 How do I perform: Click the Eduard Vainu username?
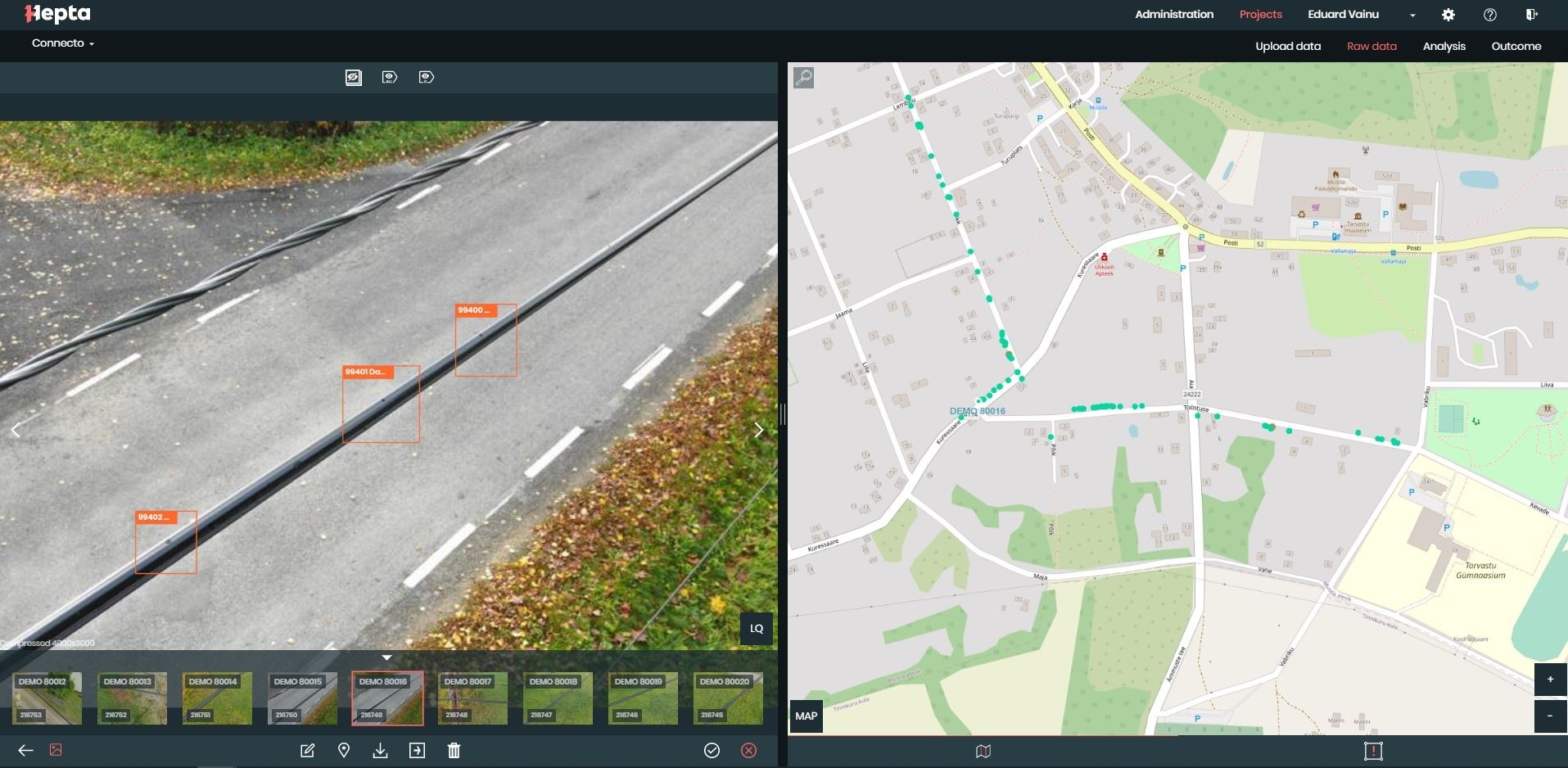point(1343,15)
